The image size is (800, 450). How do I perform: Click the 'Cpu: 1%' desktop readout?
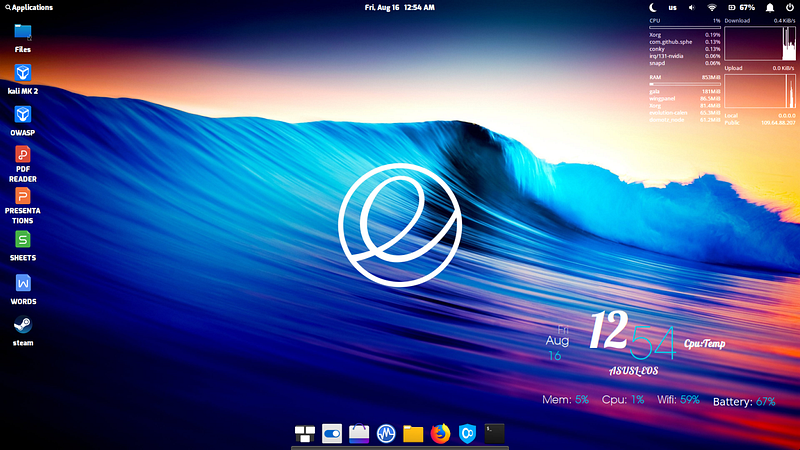(623, 400)
